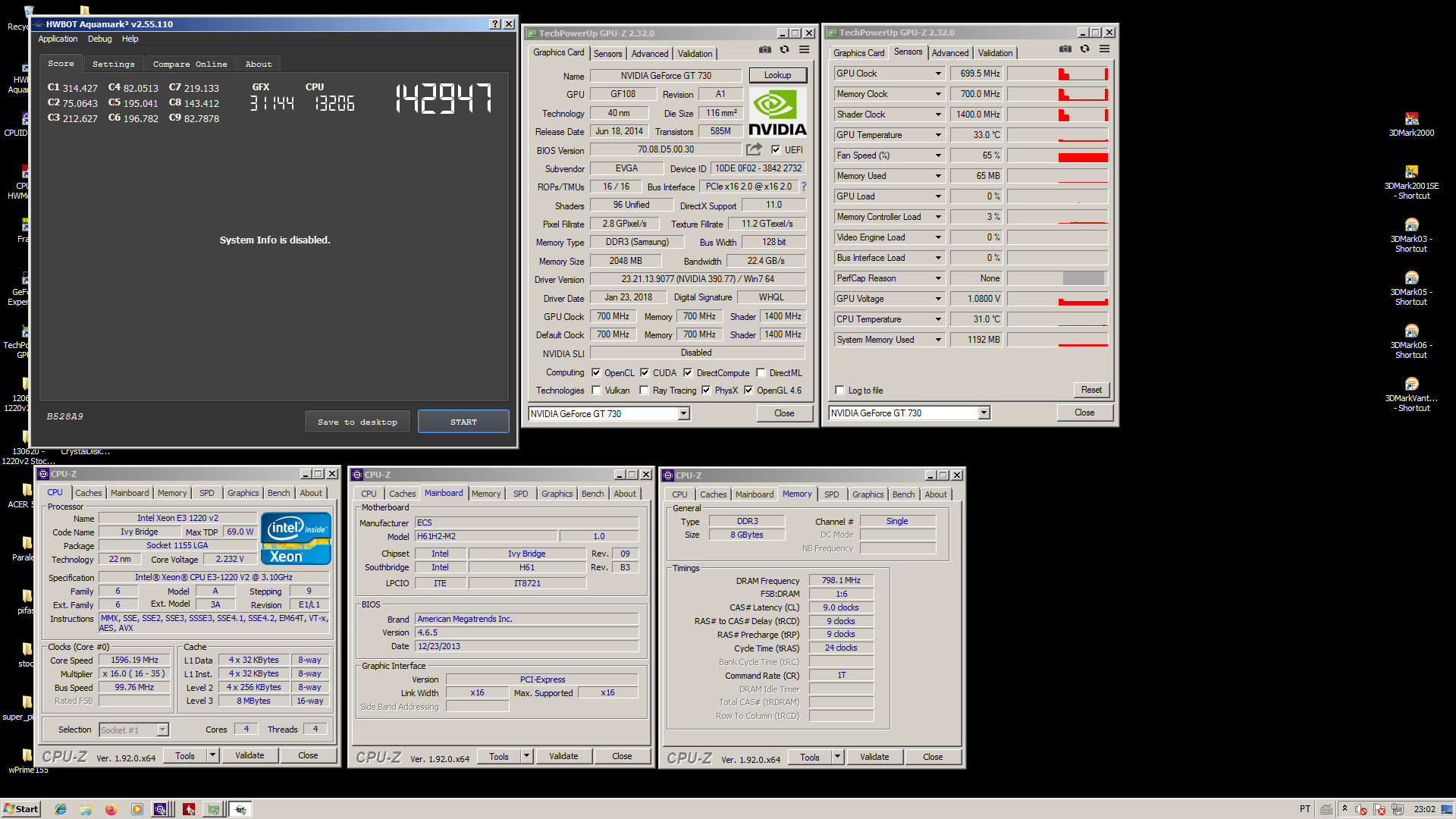Screen dimensions: 1456x819
Task: Open Windows Media Player taskbar icon
Action: click(x=137, y=809)
